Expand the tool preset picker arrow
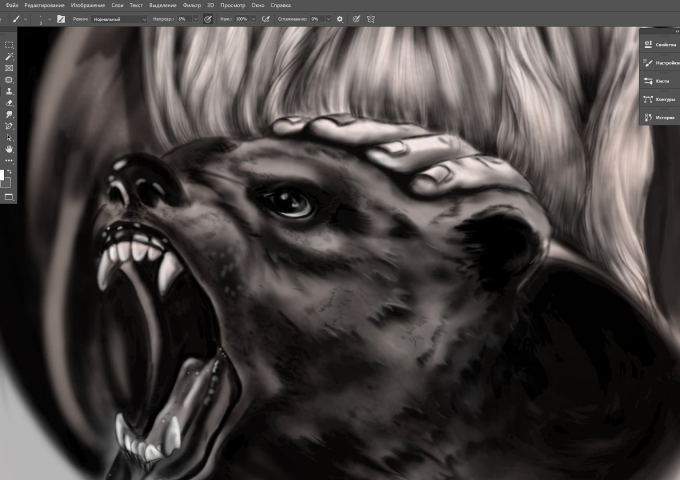Screen dimensions: 680x480 pos(26,19)
